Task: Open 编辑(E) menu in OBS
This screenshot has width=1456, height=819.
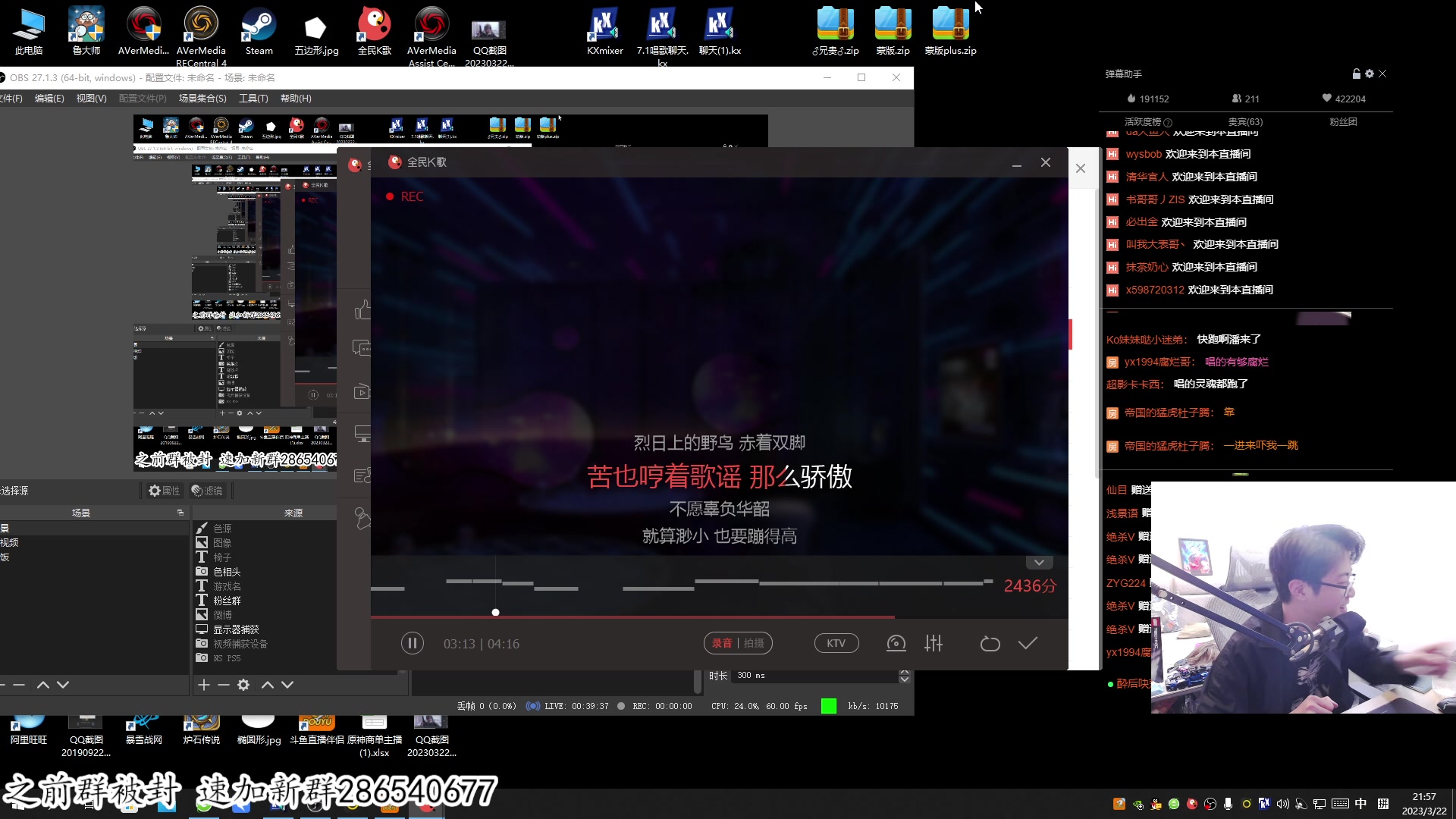Action: tap(49, 99)
